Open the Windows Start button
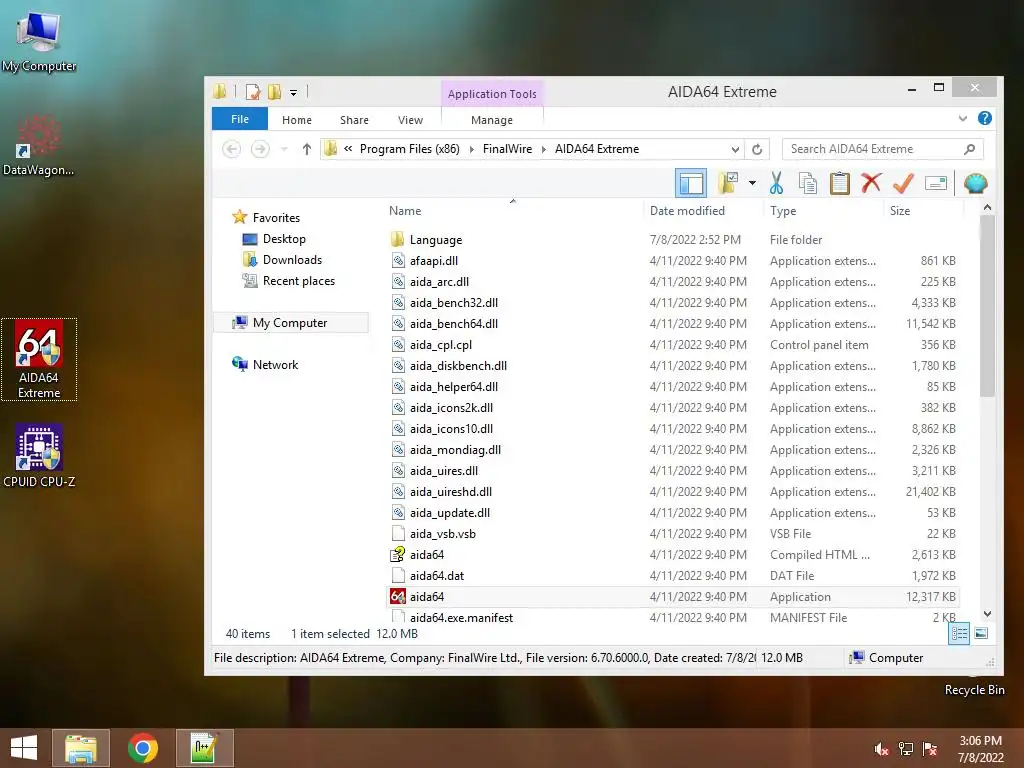 pos(24,748)
